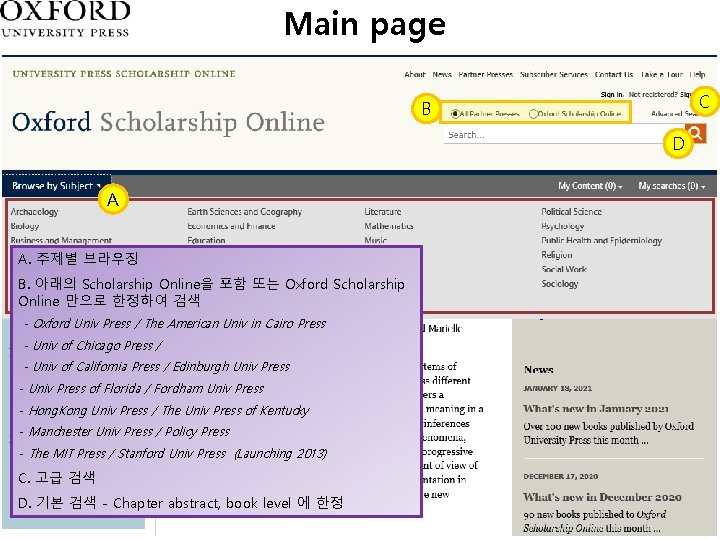Browse the Archaeology subject
The width and height of the screenshot is (720, 540).
point(34,212)
